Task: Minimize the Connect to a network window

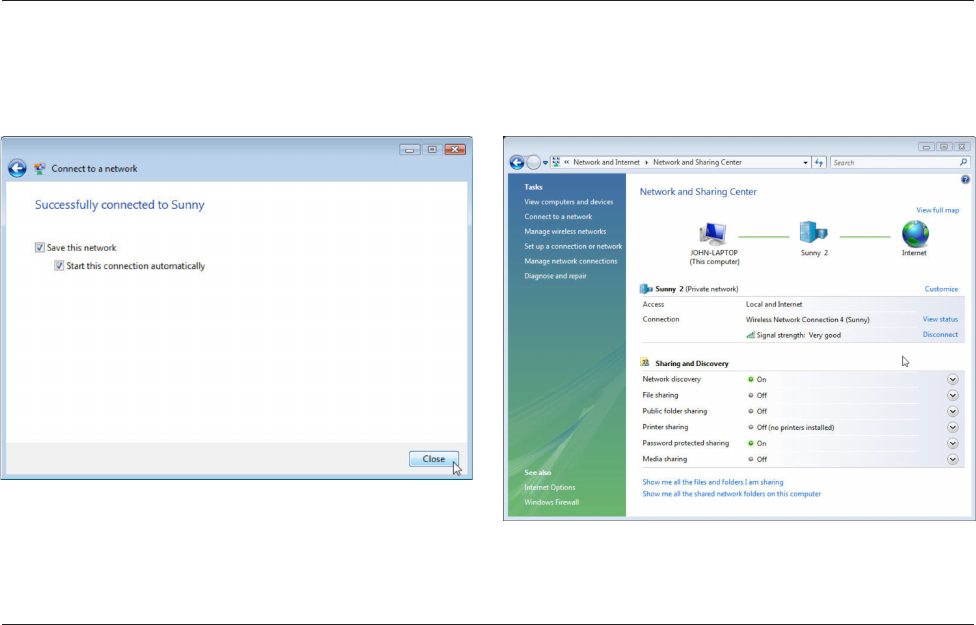Action: pyautogui.click(x=410, y=149)
